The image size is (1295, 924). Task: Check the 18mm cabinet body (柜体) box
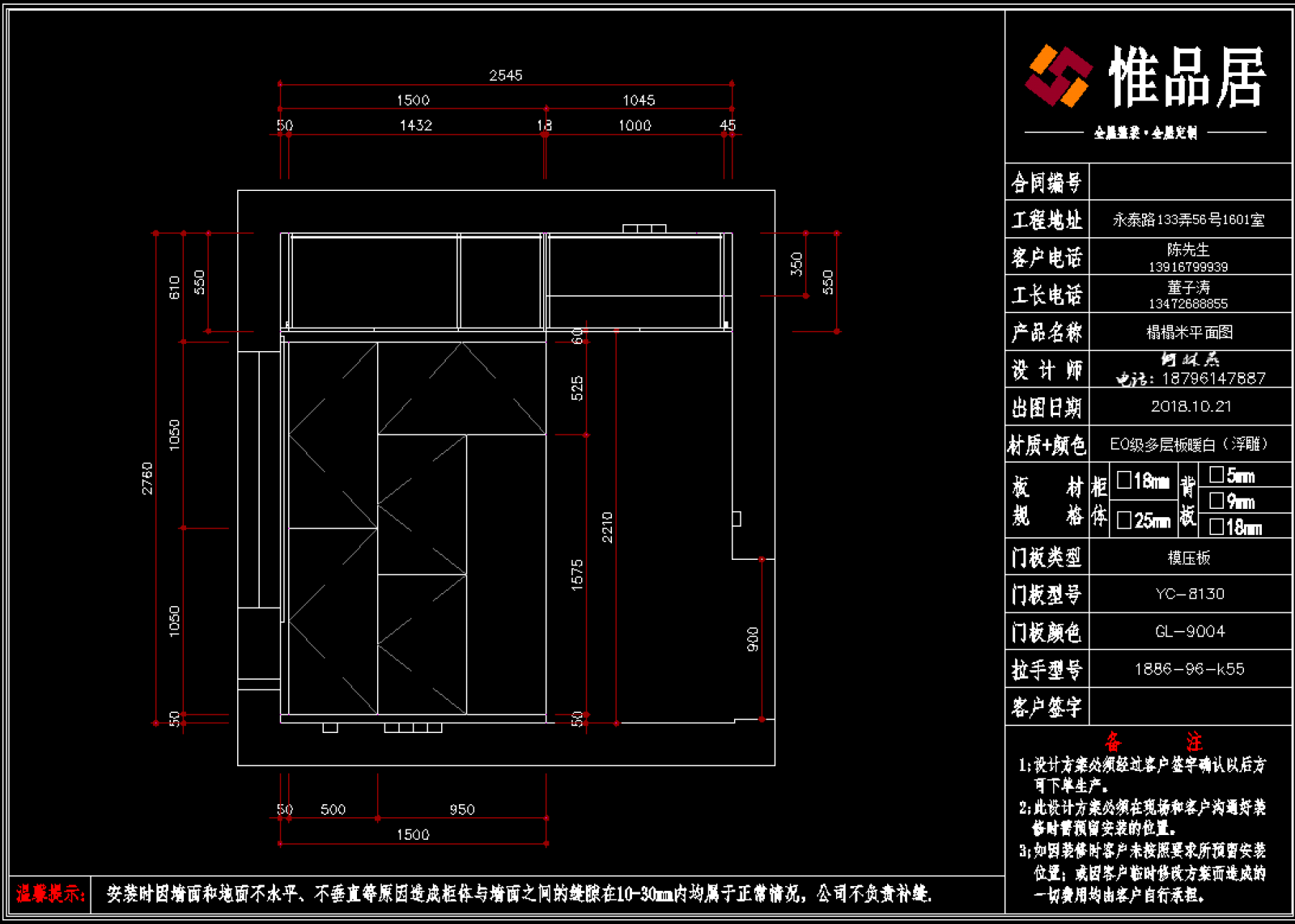[x=1123, y=481]
